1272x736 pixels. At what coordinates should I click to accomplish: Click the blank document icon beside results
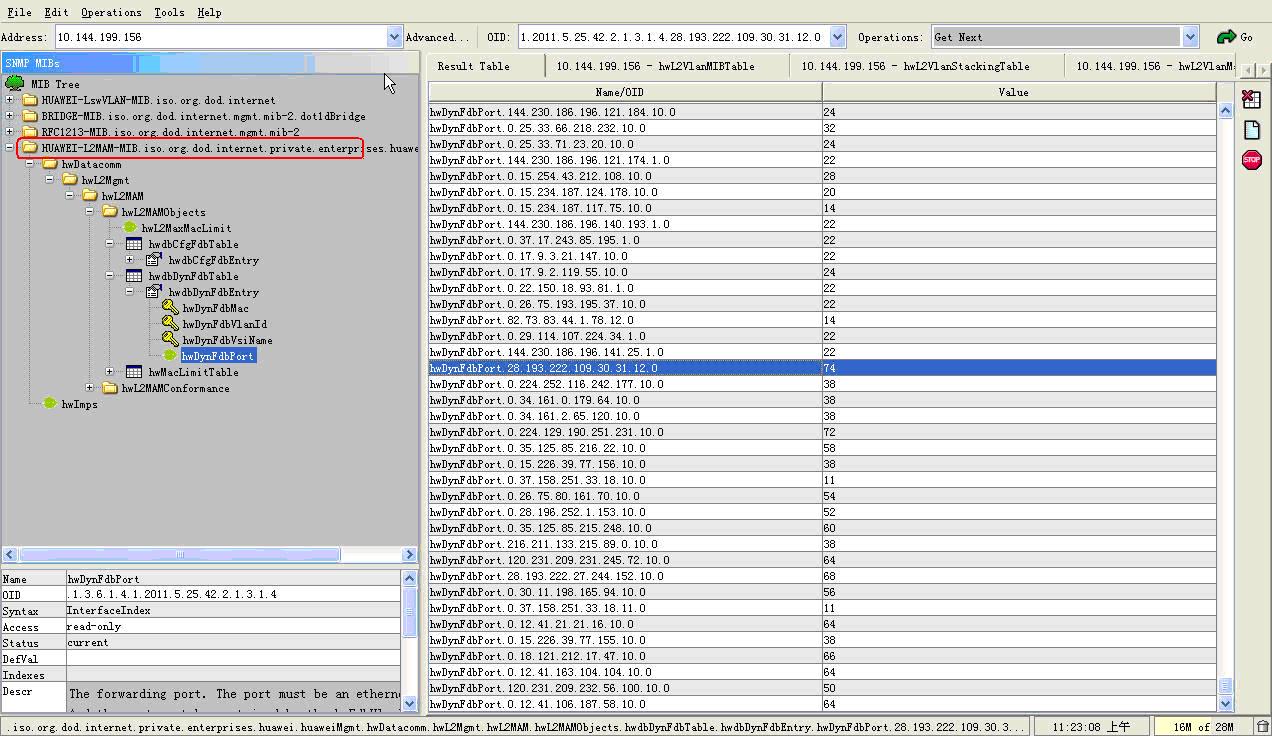click(1251, 130)
